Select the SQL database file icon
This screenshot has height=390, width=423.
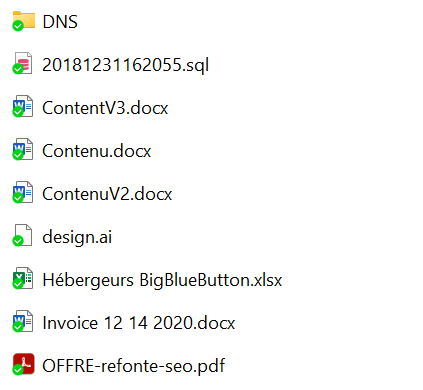[x=23, y=63]
